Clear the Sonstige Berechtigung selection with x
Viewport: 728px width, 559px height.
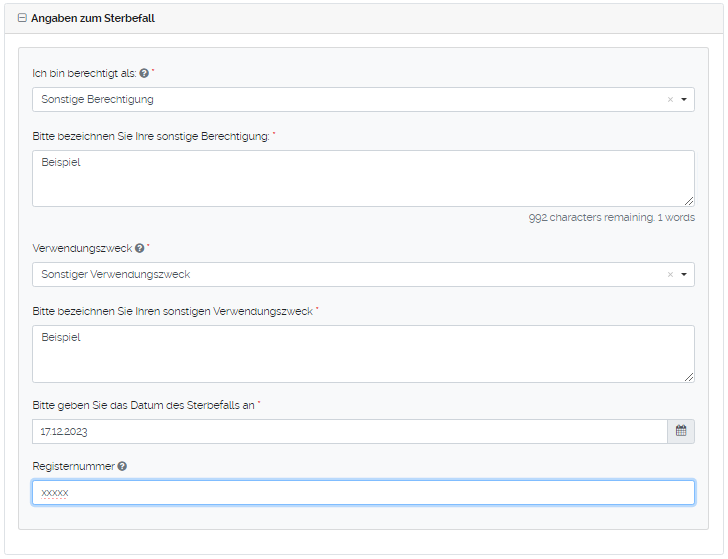(670, 100)
